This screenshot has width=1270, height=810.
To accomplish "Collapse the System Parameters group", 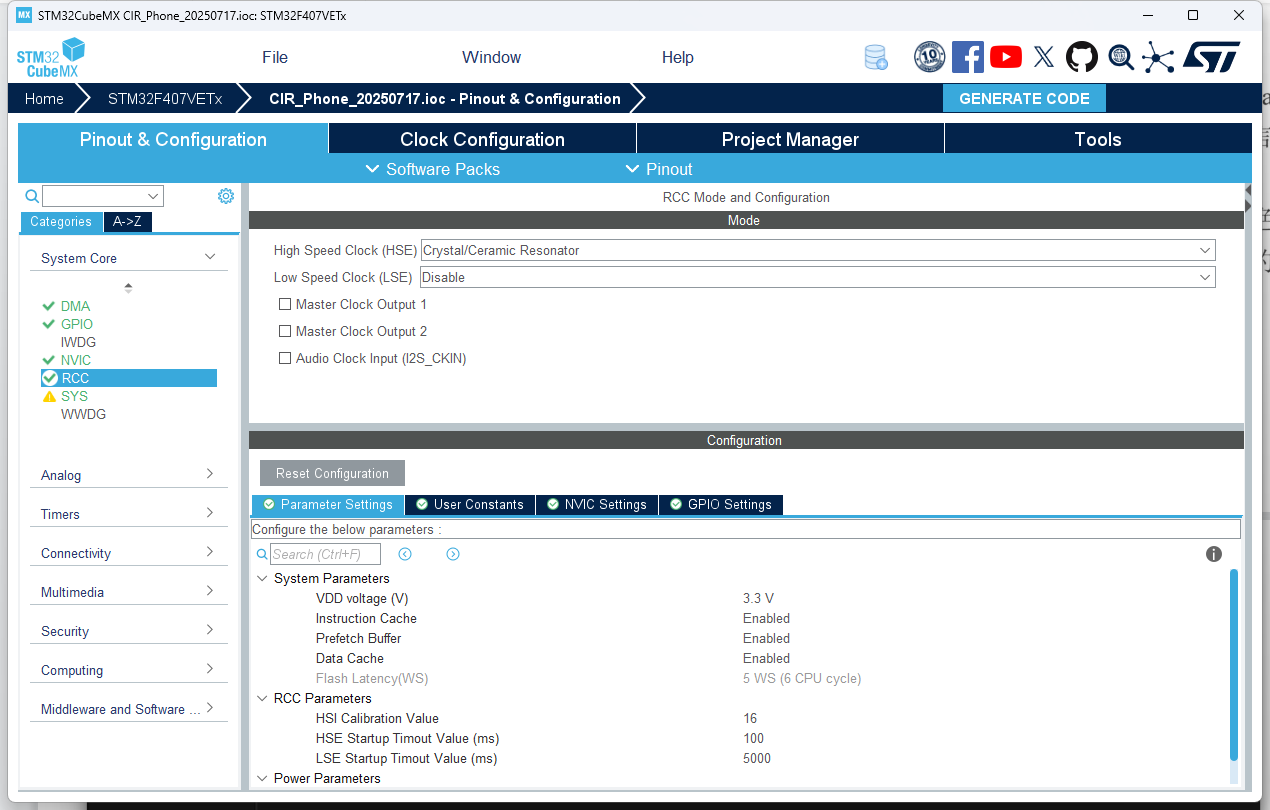I will coord(263,578).
